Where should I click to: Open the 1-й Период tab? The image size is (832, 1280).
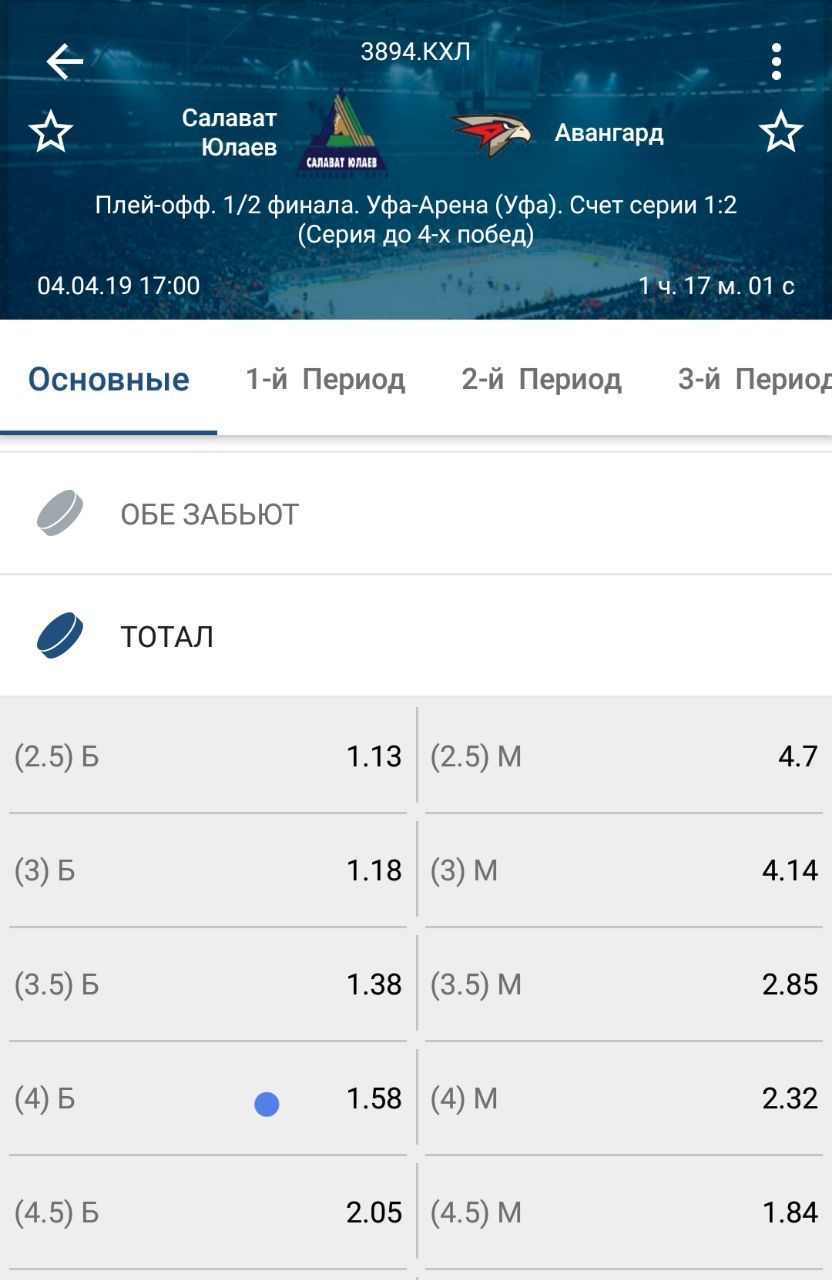click(325, 380)
